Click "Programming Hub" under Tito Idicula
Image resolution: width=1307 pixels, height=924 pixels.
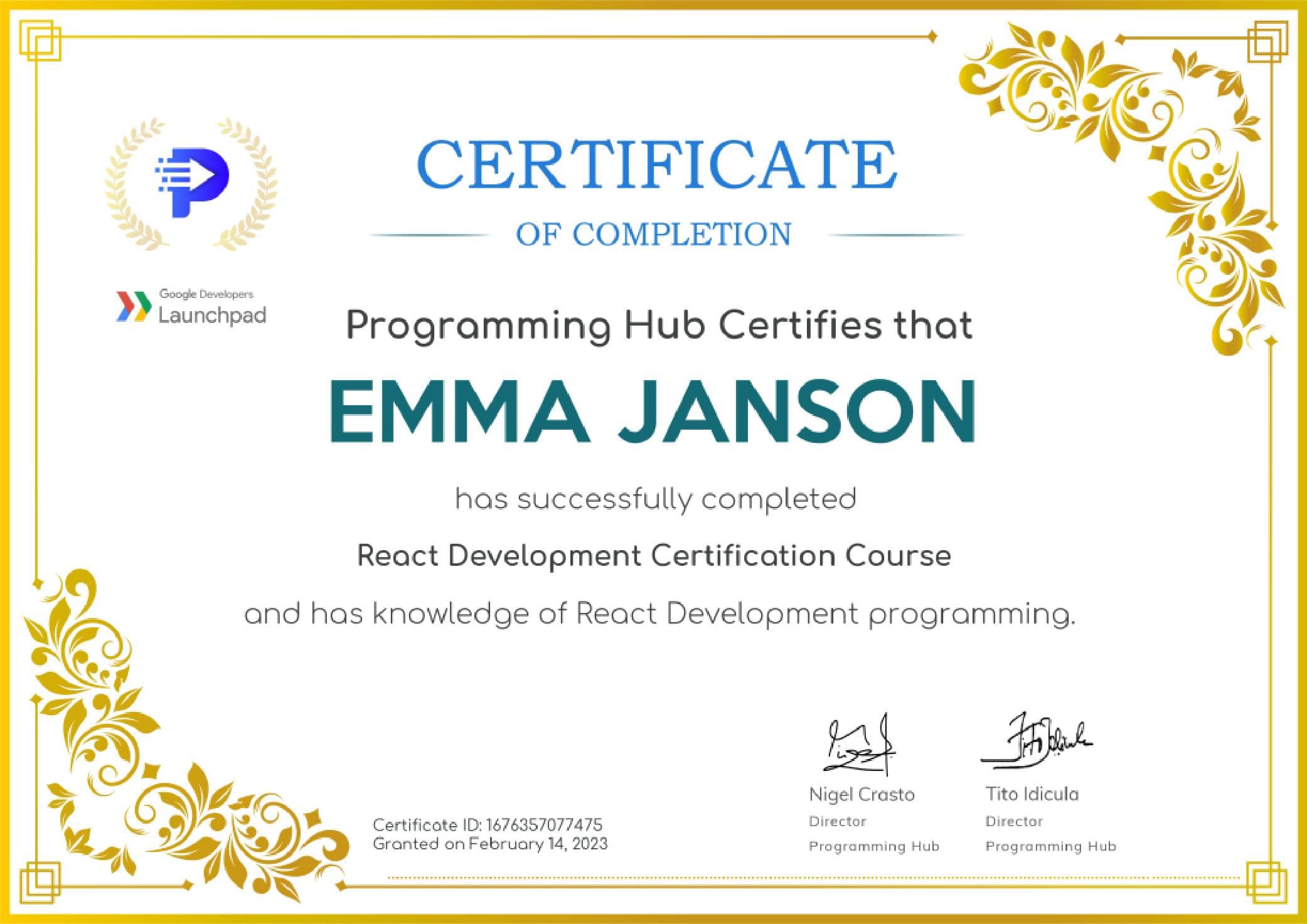pos(1051,847)
